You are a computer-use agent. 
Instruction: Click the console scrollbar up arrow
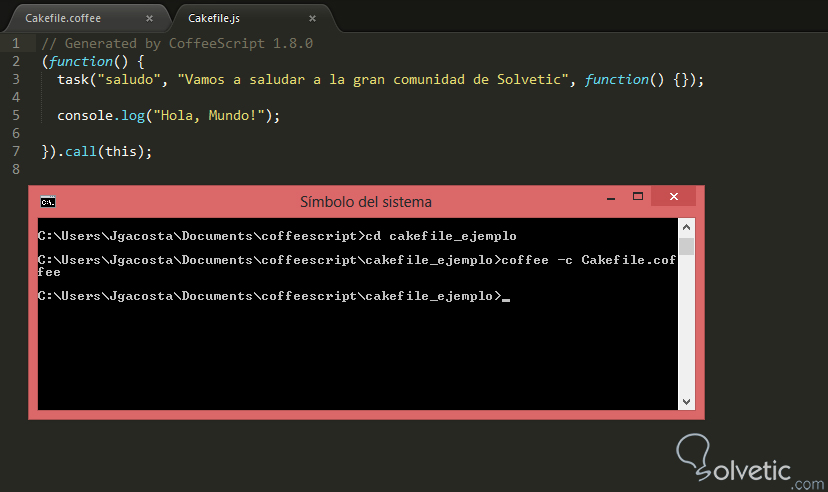687,229
